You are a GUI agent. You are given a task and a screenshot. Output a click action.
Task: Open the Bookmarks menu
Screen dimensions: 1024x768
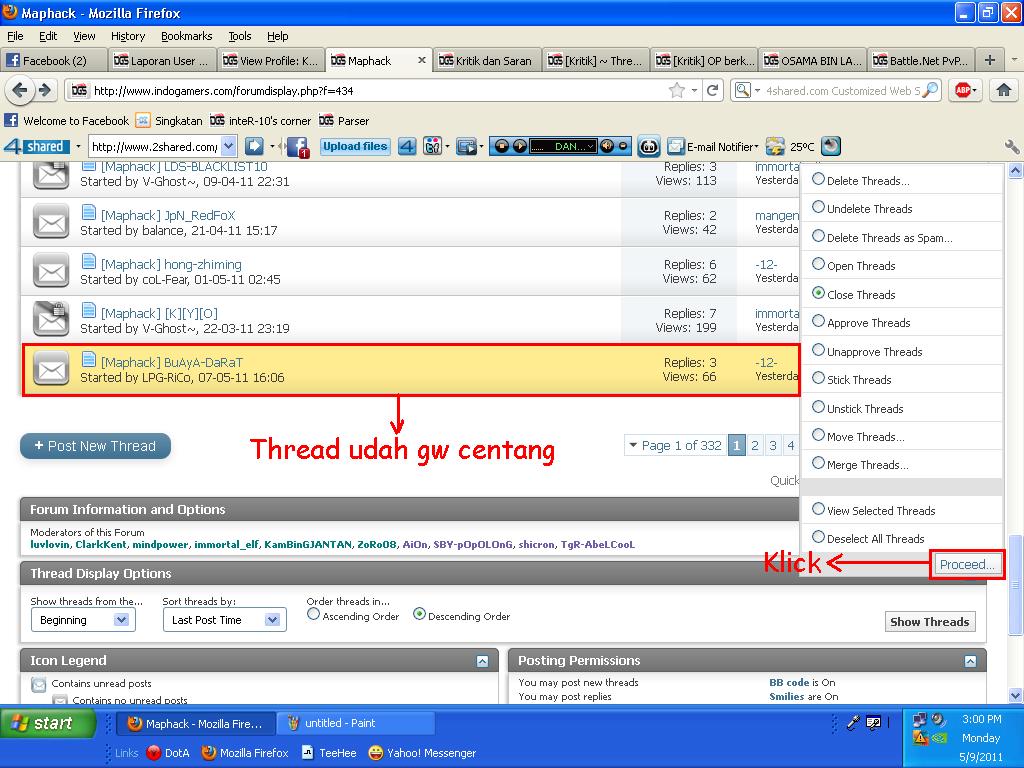point(186,36)
